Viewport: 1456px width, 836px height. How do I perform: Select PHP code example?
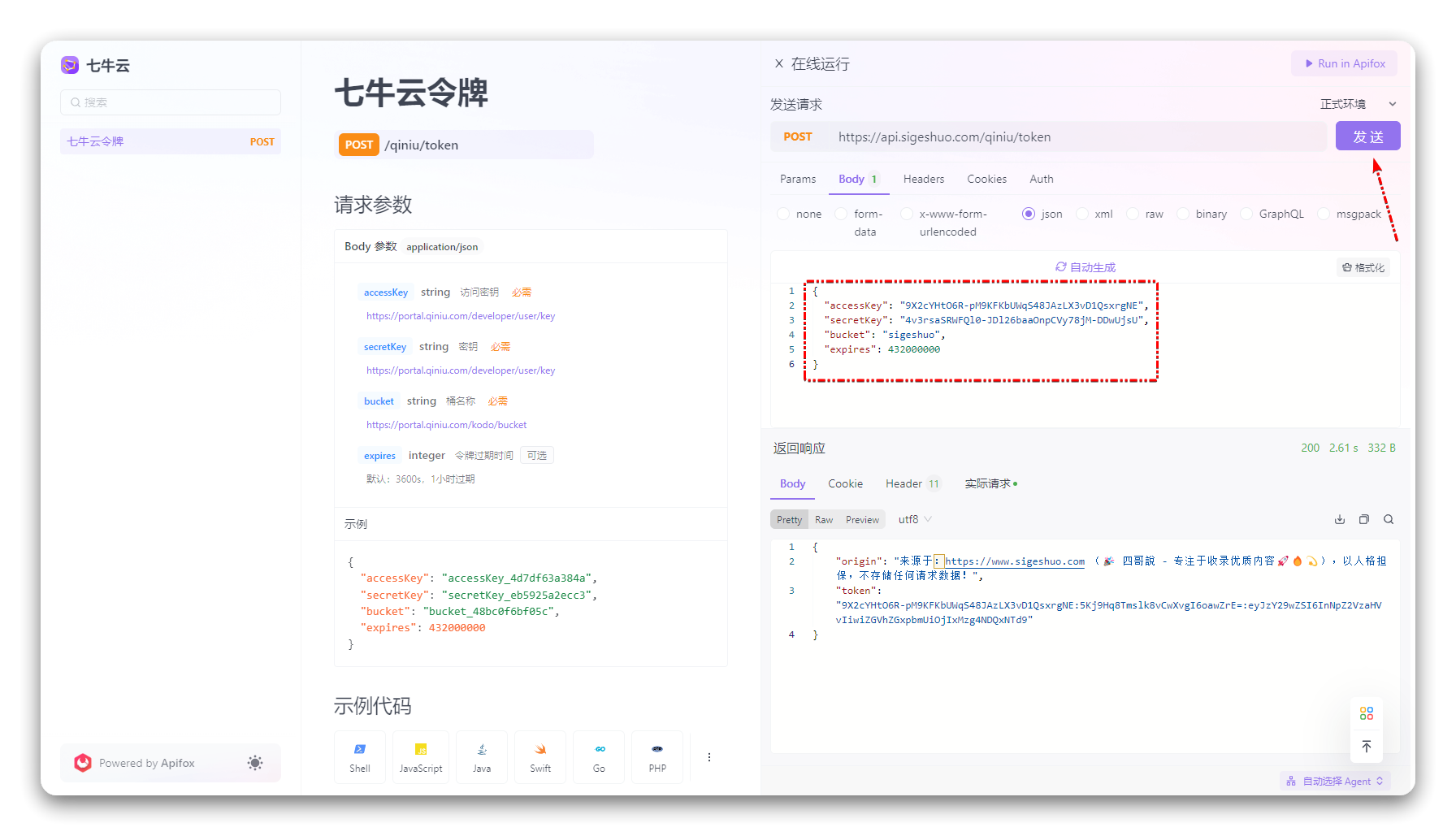657,757
